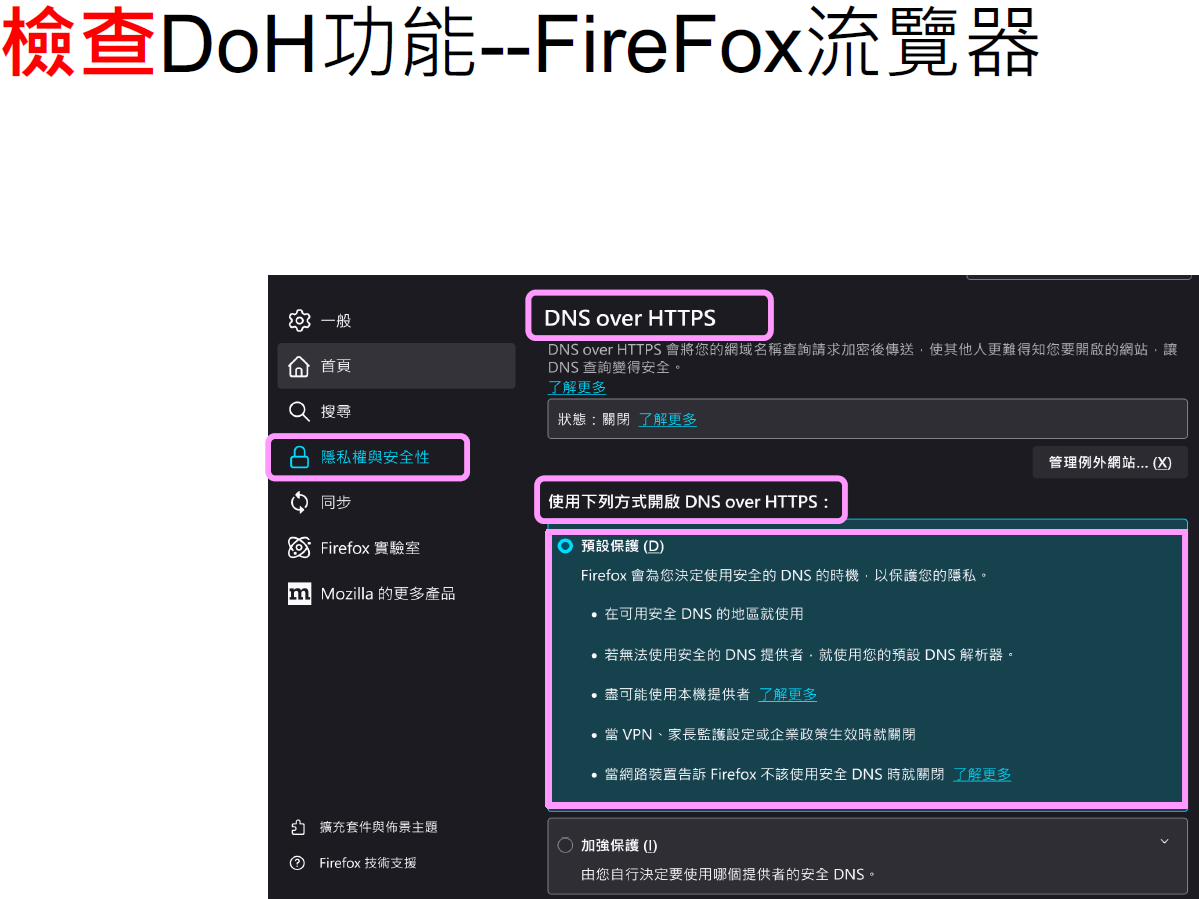Open the 同步 settings label

[x=336, y=503]
